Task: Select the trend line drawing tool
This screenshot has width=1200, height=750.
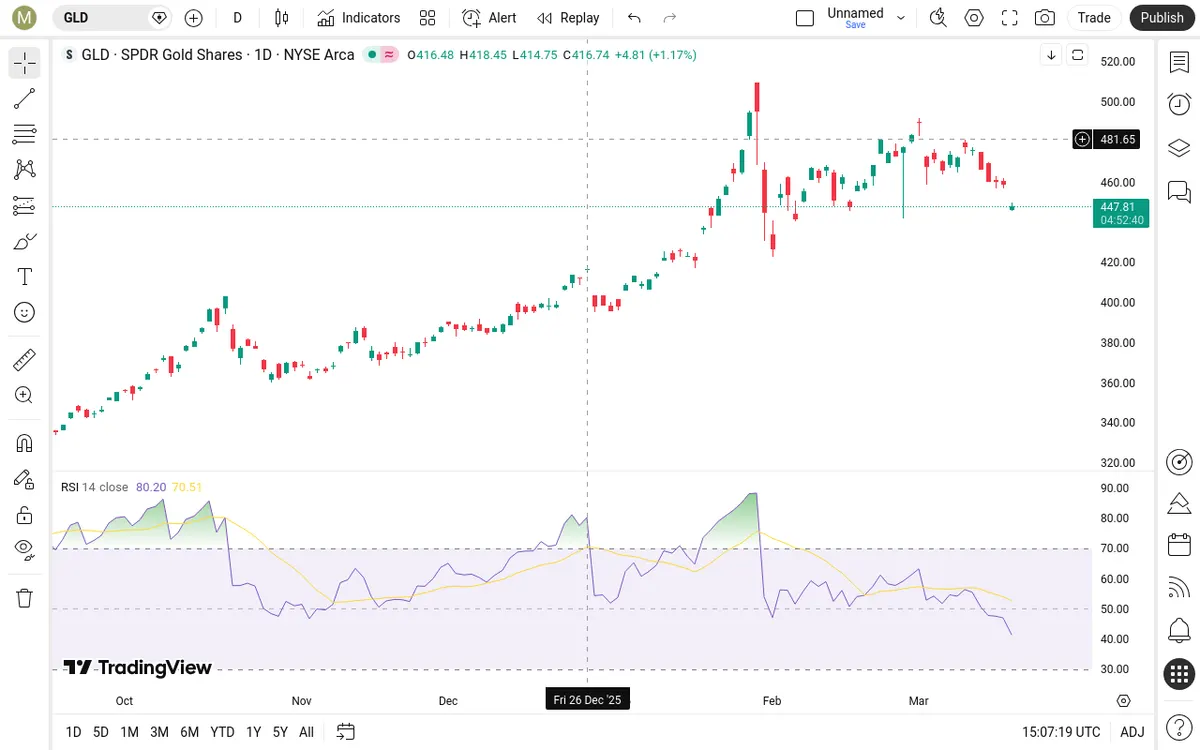Action: pyautogui.click(x=25, y=98)
